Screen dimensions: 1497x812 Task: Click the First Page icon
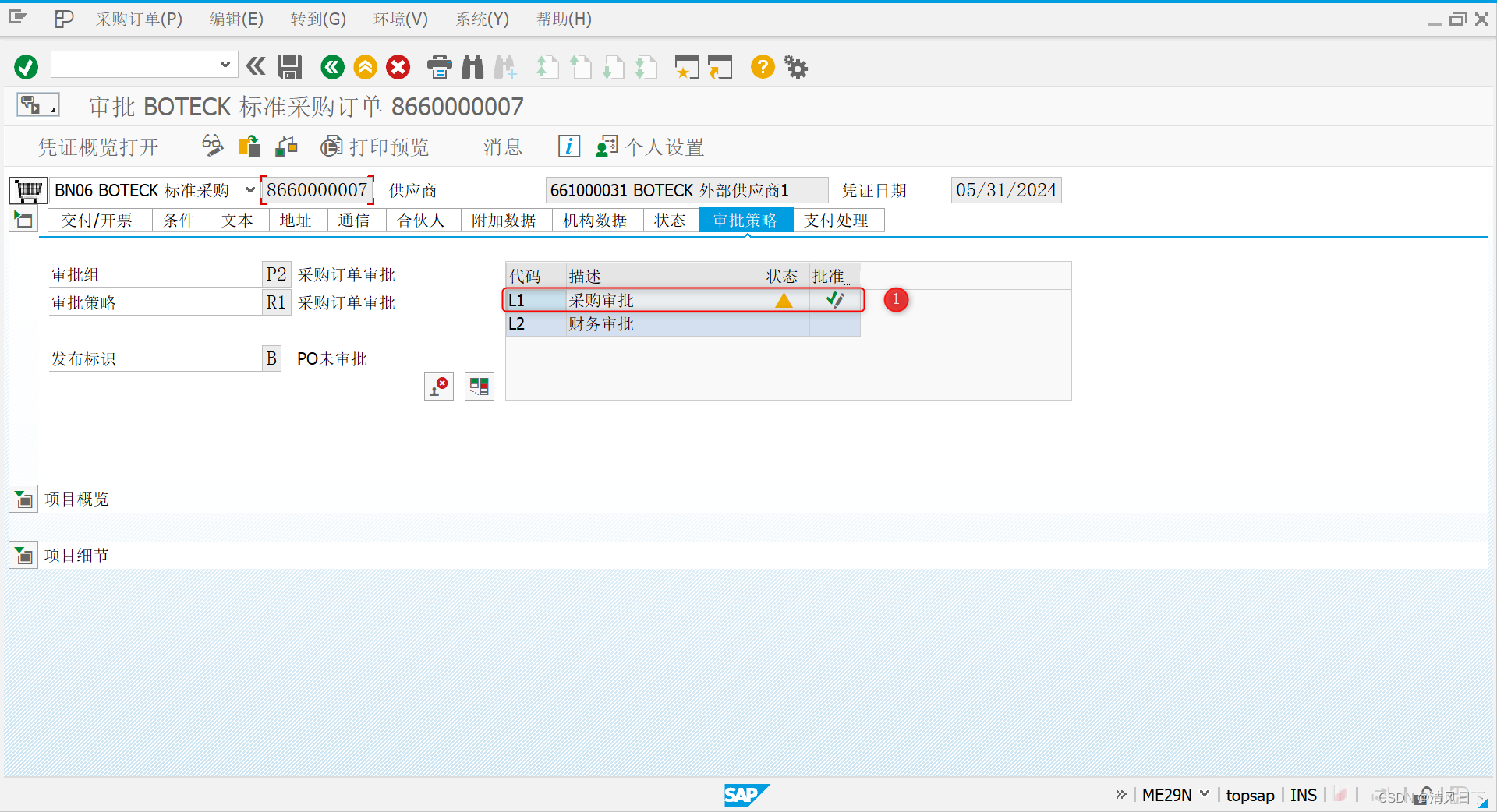point(548,67)
